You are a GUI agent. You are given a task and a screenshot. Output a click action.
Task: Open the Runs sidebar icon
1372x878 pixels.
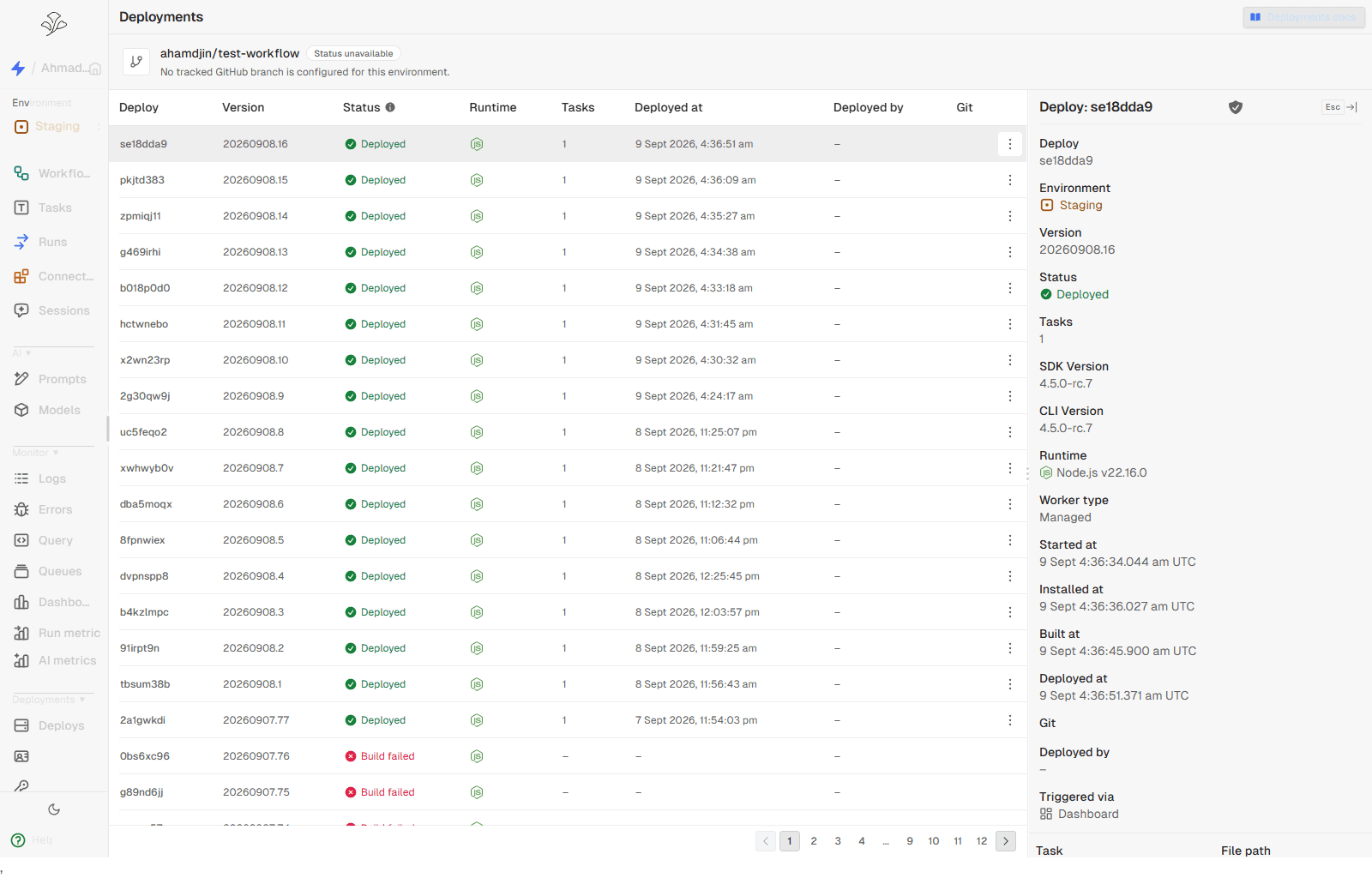click(x=21, y=242)
